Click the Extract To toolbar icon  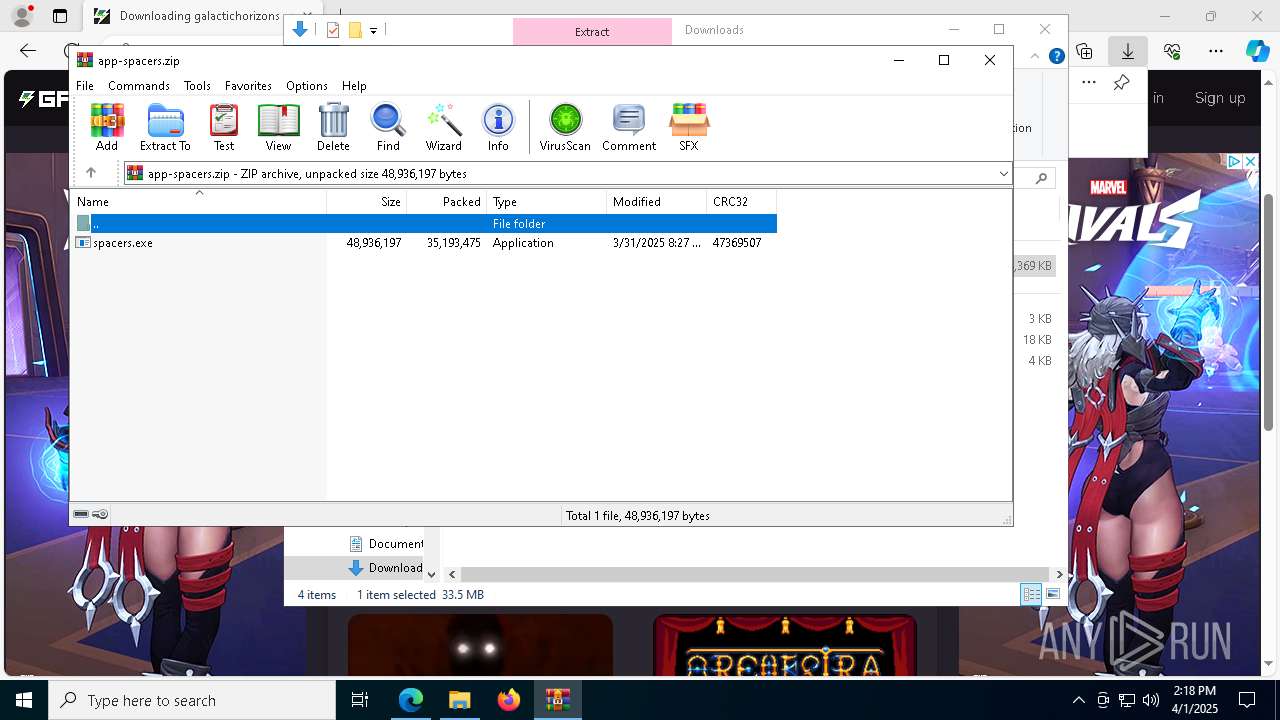pyautogui.click(x=165, y=127)
